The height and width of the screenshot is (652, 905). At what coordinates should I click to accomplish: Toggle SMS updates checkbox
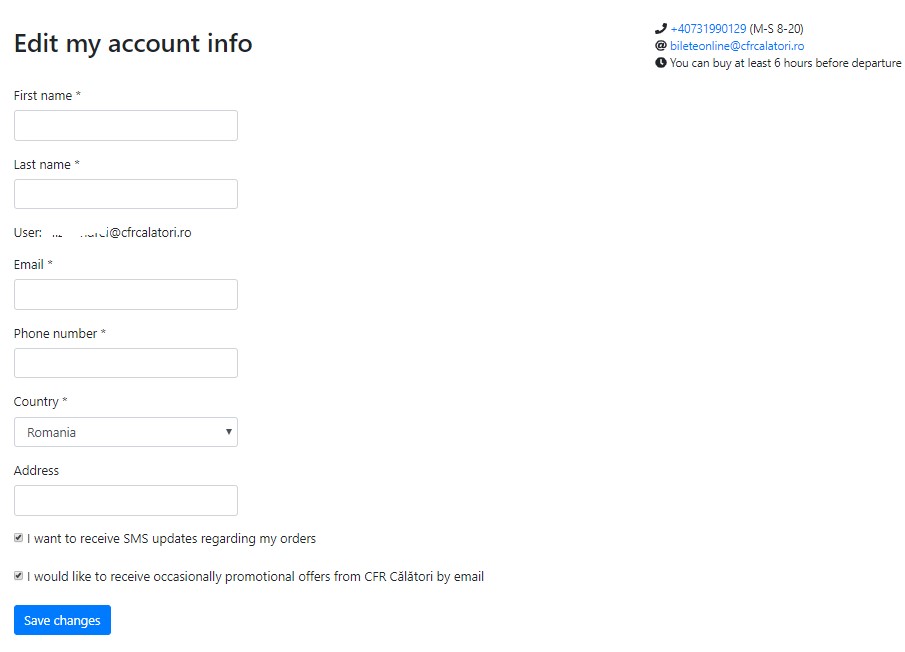pos(18,538)
